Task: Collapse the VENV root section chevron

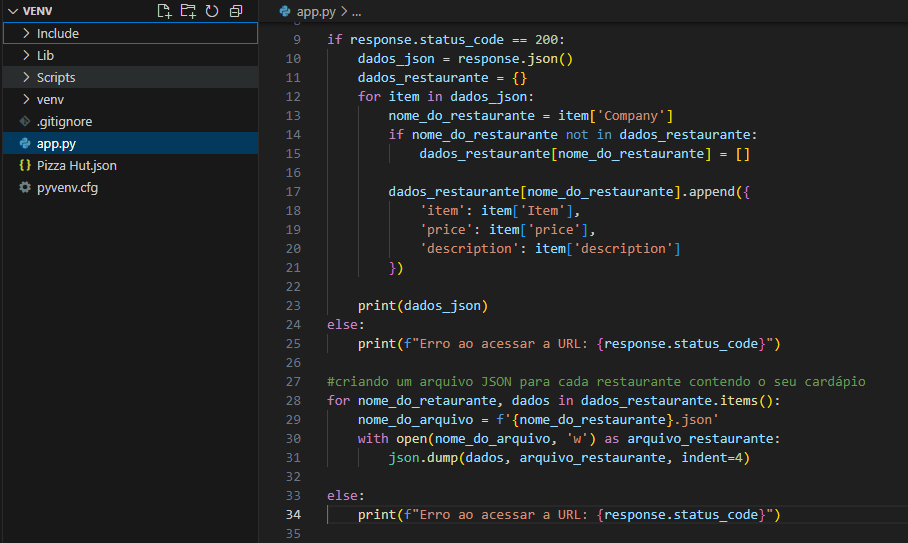Action: coord(13,11)
